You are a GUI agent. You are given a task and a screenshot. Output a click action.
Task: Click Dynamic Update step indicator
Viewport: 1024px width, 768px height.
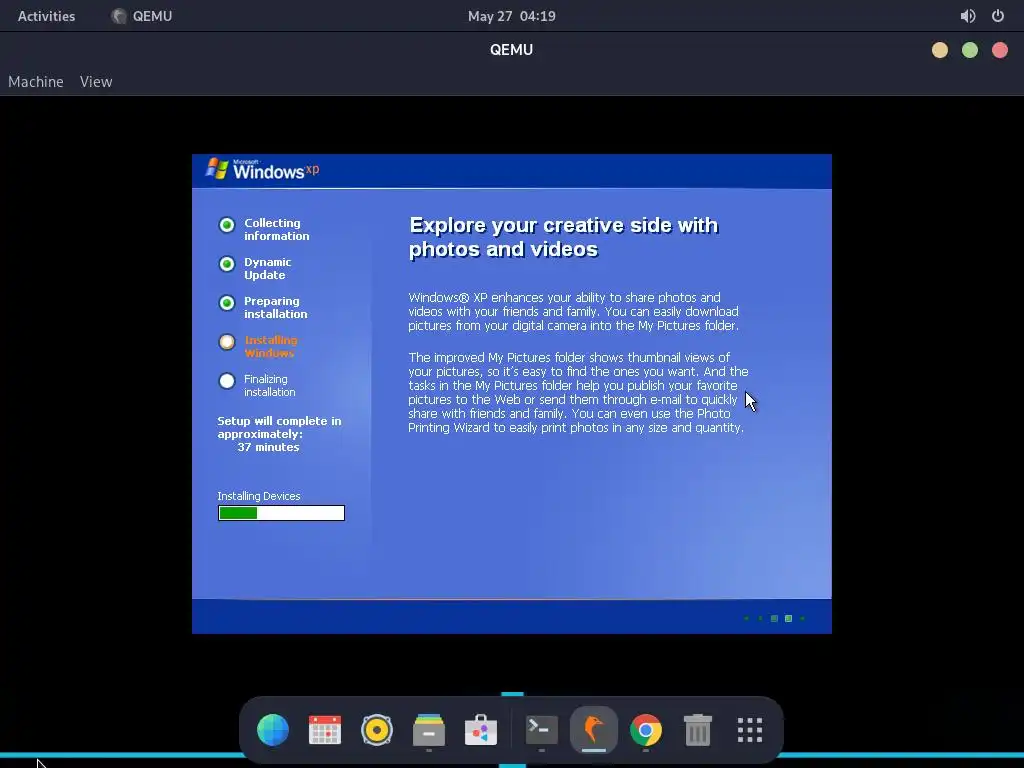227,264
